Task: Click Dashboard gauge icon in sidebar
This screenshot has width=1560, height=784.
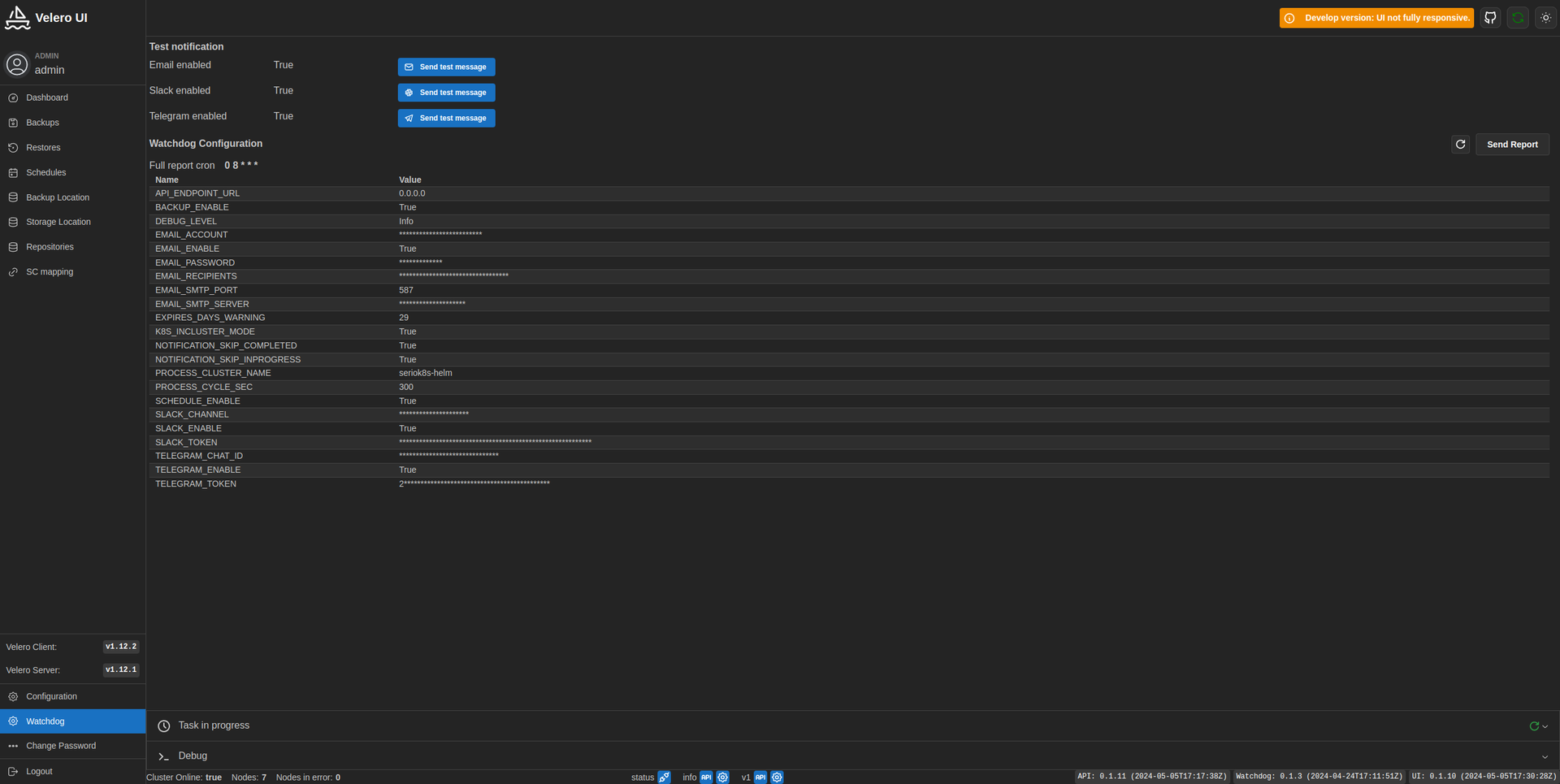Action: [13, 97]
